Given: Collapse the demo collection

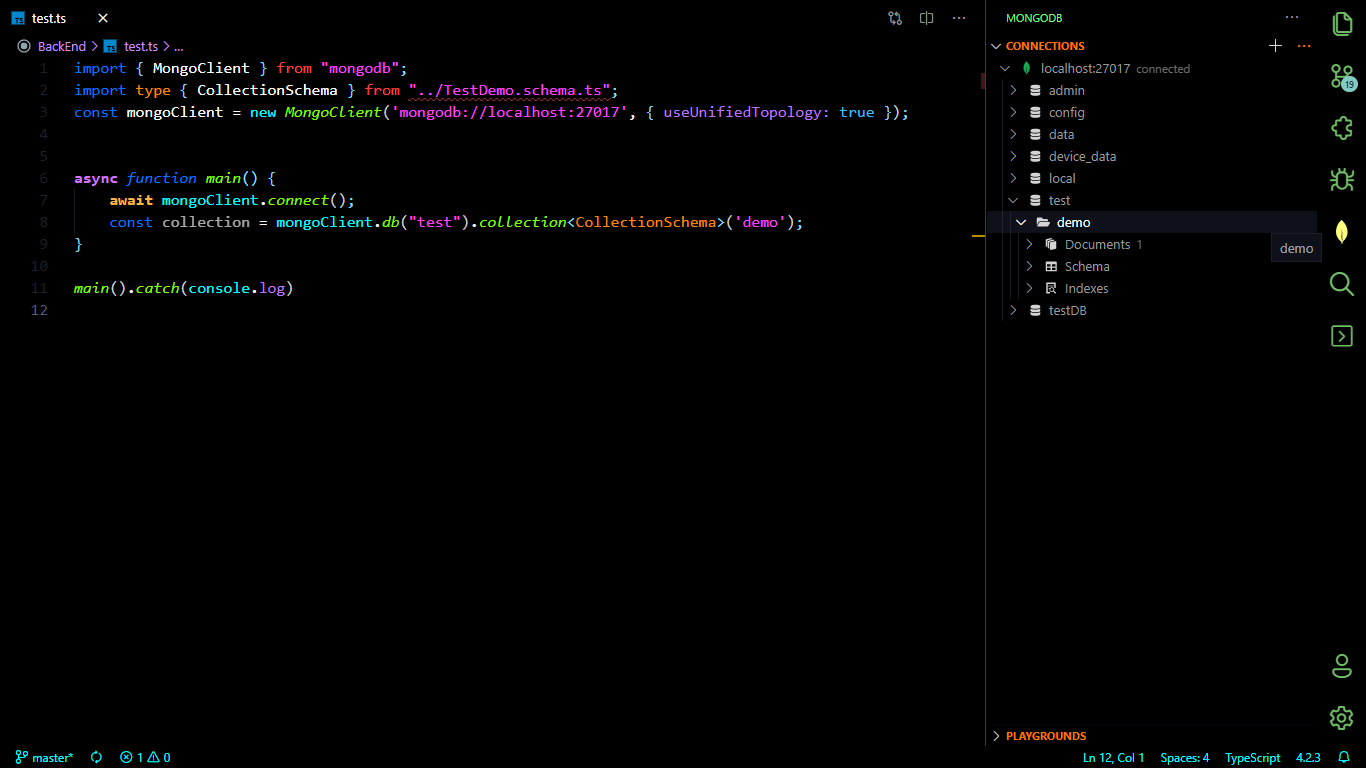Looking at the screenshot, I should coord(1021,222).
